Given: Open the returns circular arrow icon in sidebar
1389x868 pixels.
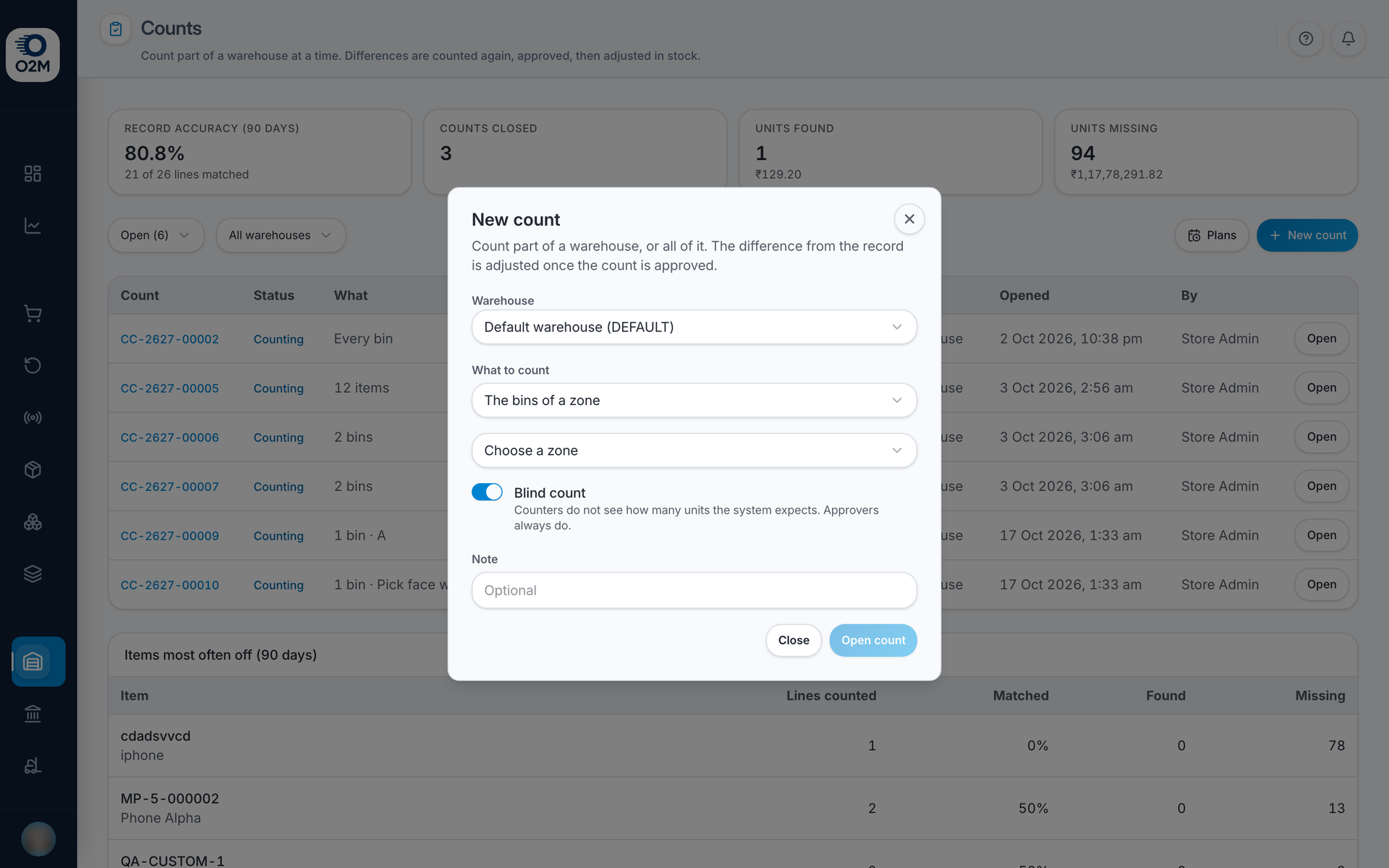Looking at the screenshot, I should [33, 365].
